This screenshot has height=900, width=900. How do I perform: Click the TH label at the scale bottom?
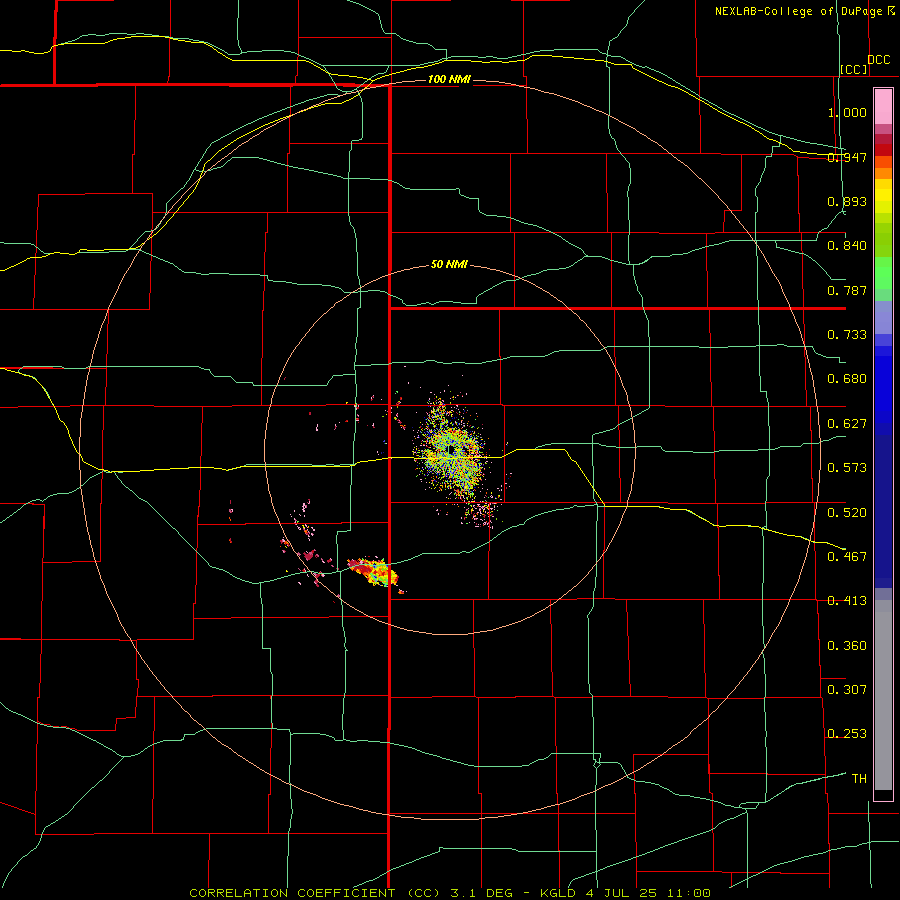[x=859, y=778]
